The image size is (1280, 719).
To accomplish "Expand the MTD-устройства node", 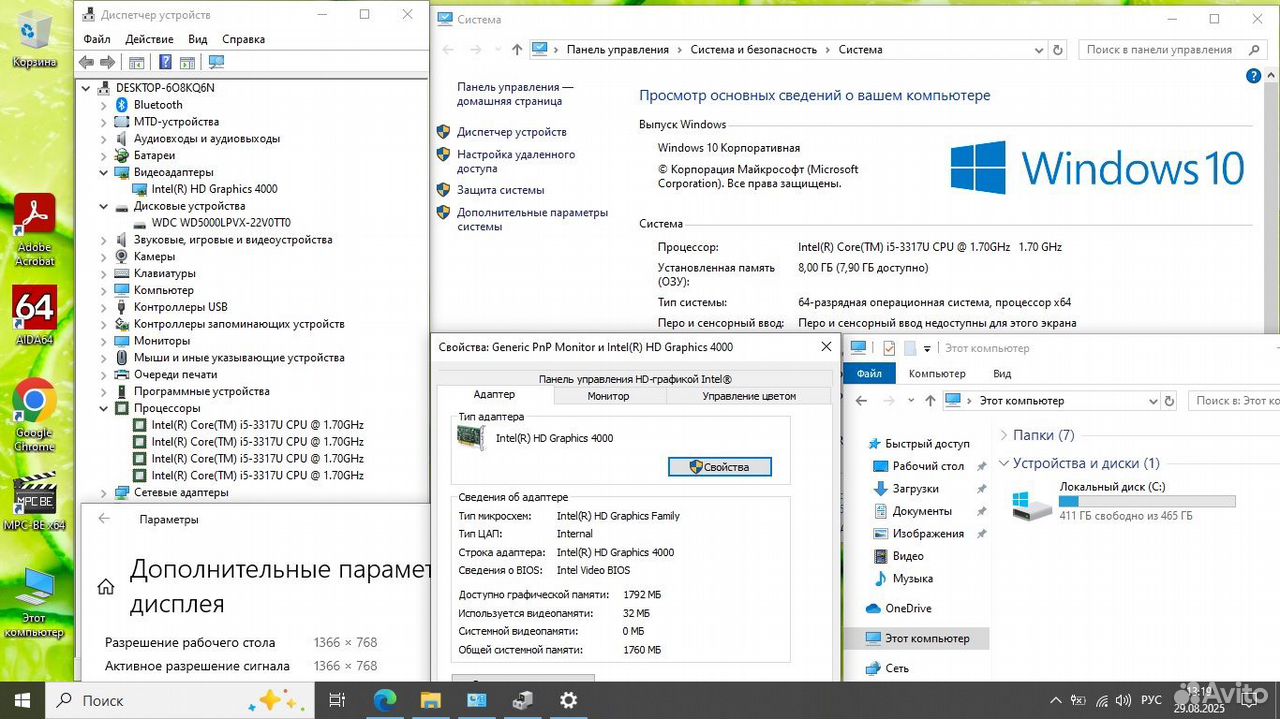I will coord(104,122).
